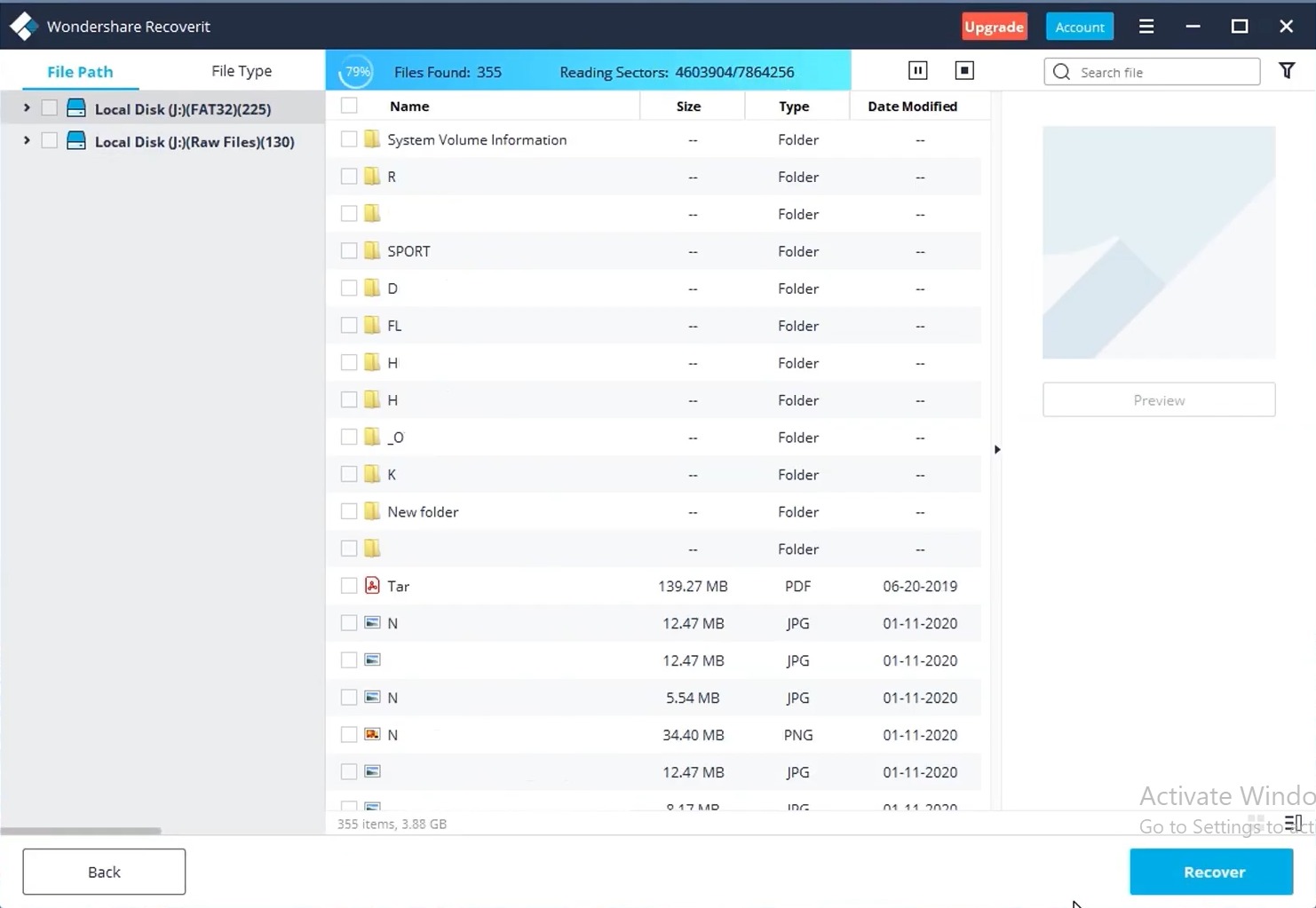Viewport: 1316px width, 908px height.
Task: Expand the Local Disk (J:)(Raw Files) tree node
Action: (27, 141)
